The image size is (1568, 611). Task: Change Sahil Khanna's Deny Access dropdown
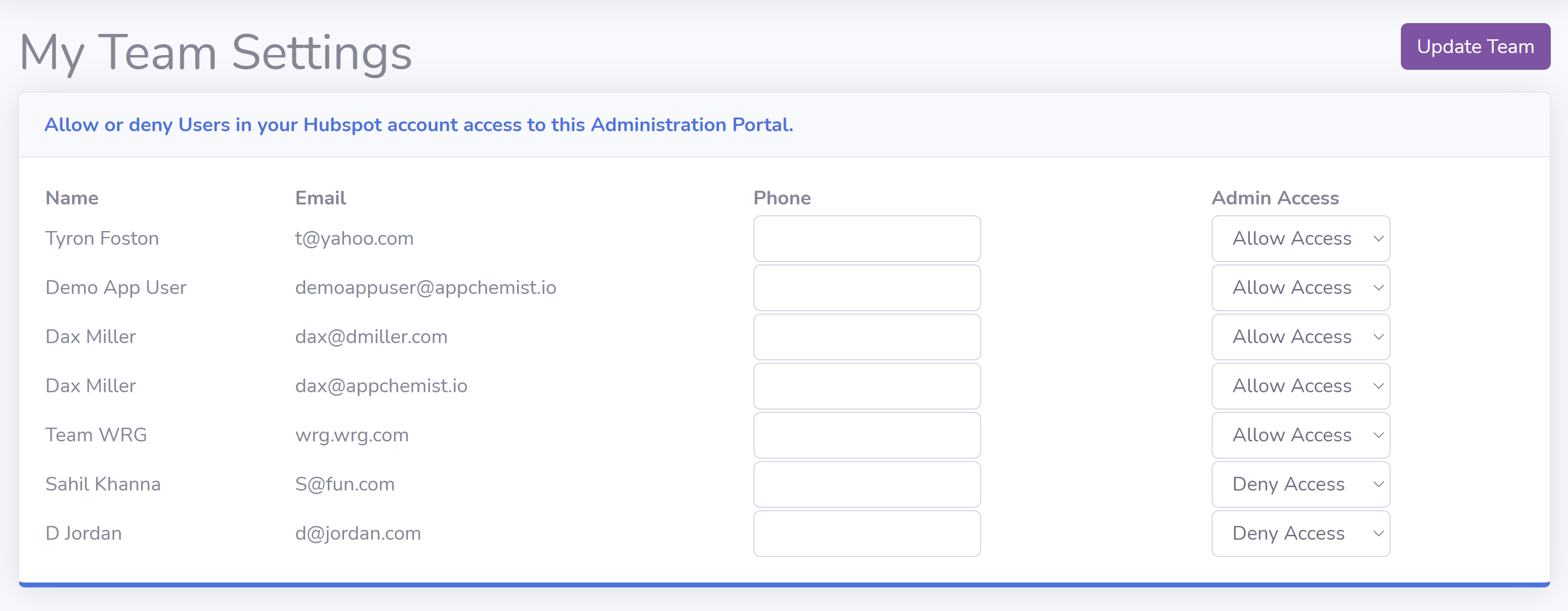coord(1301,484)
